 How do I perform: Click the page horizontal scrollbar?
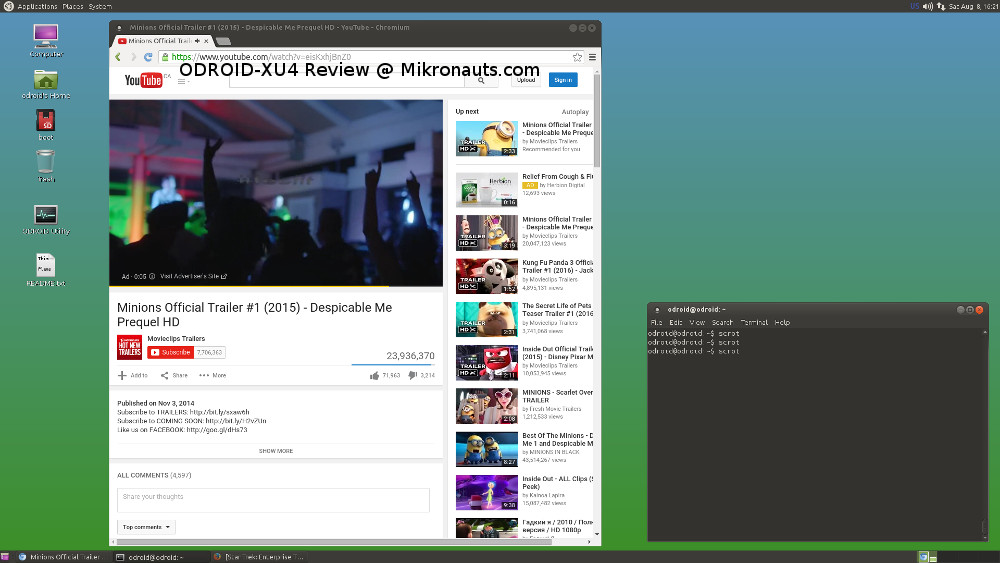(x=334, y=542)
